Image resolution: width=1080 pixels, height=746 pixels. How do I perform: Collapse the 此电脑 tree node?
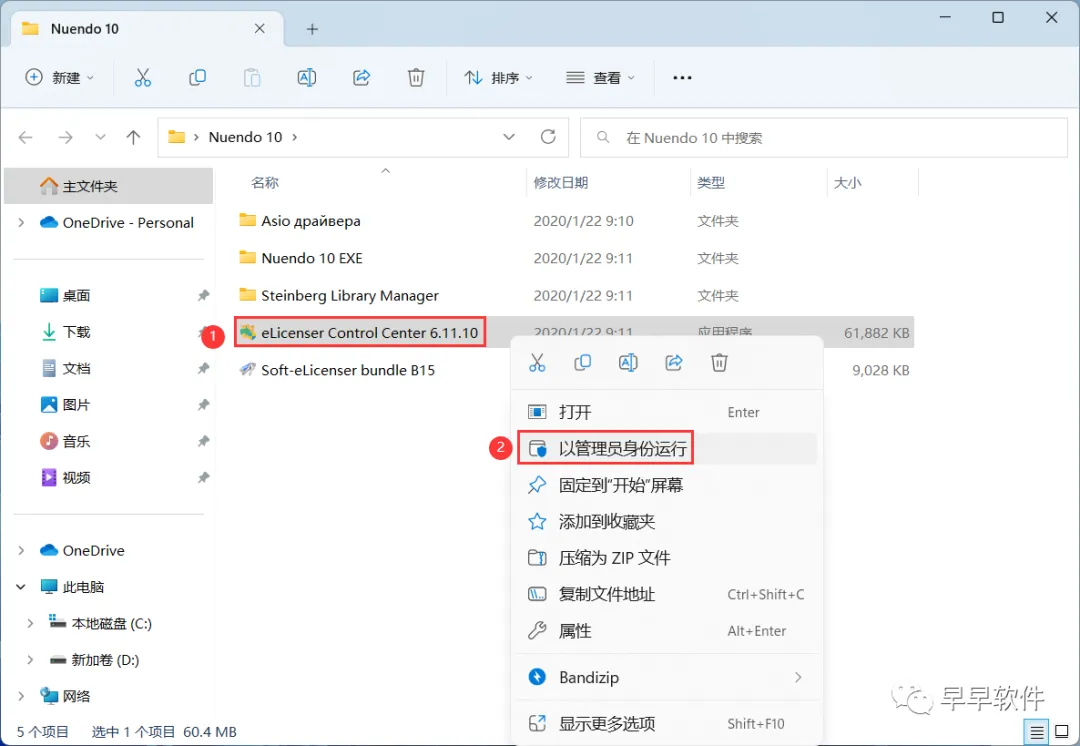pyautogui.click(x=21, y=587)
